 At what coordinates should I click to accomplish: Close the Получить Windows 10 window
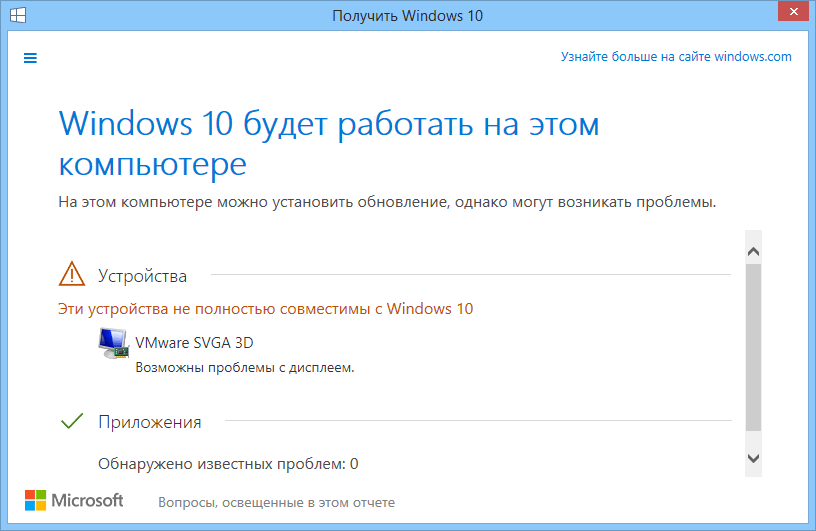[x=793, y=11]
